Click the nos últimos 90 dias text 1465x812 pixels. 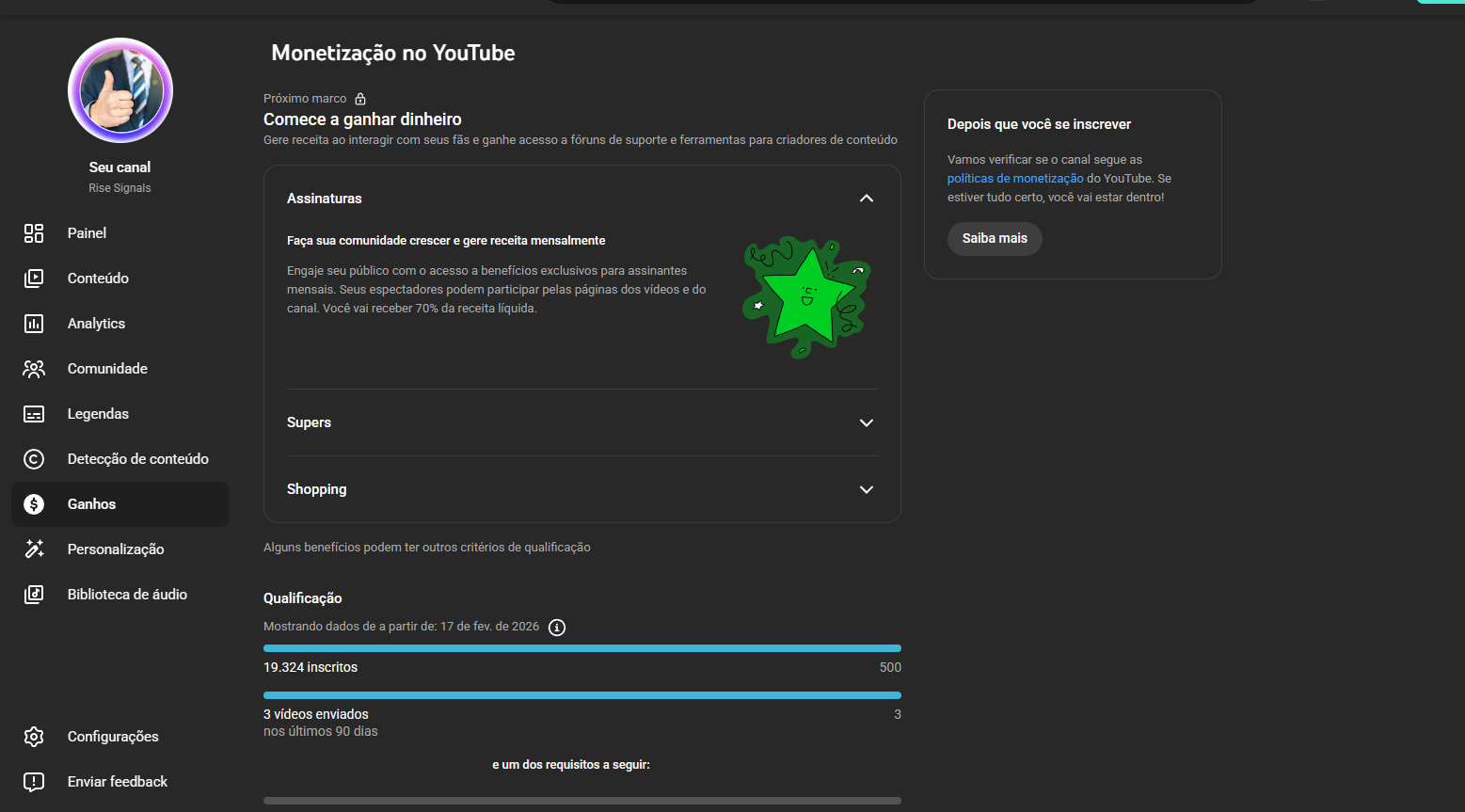pos(321,731)
